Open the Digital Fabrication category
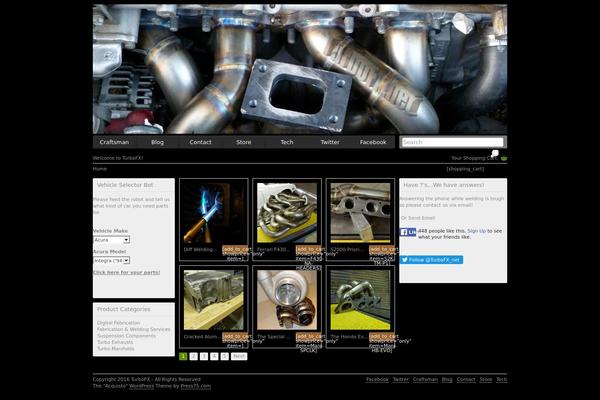 point(118,323)
